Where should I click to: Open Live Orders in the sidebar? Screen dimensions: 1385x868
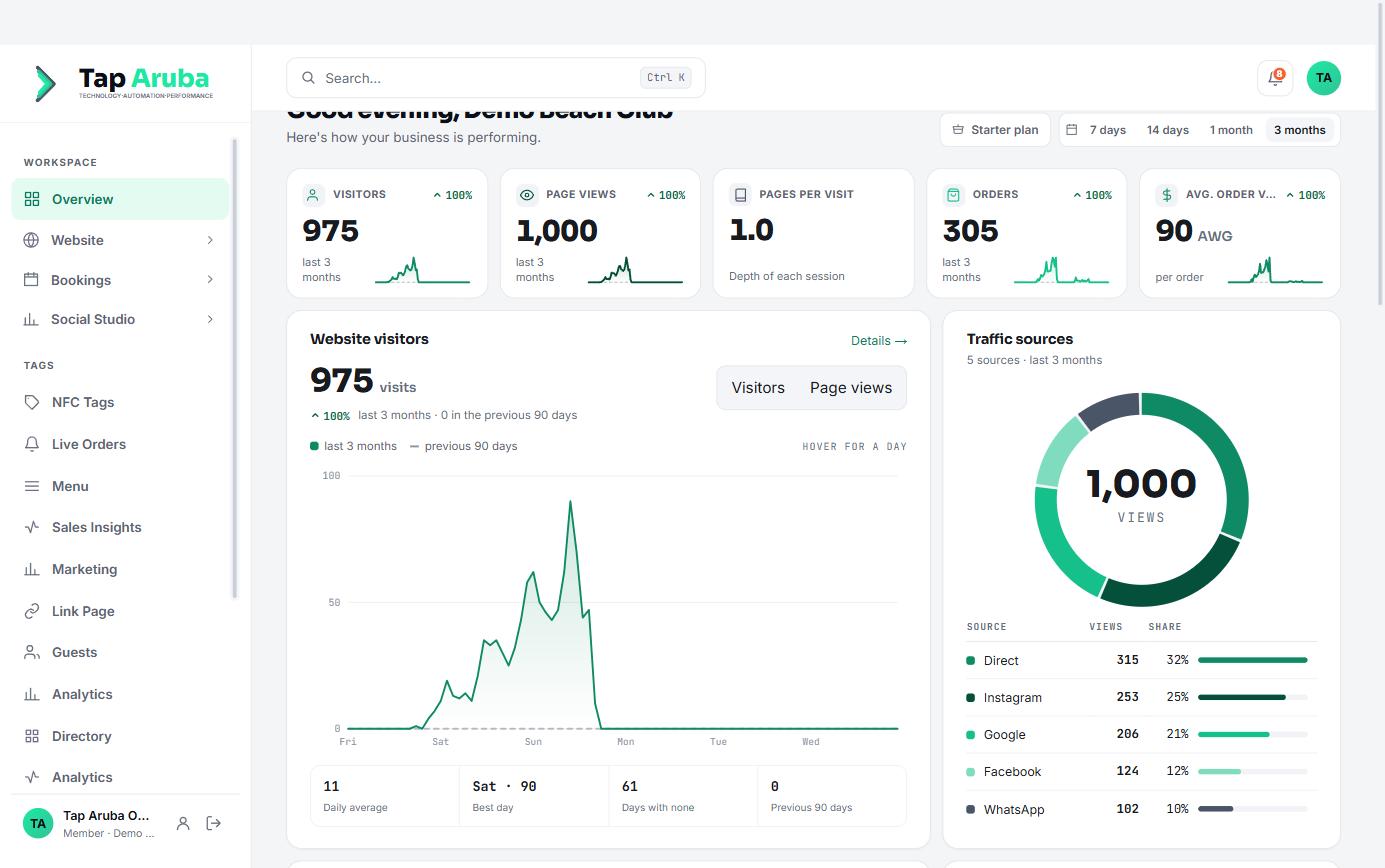coord(120,444)
